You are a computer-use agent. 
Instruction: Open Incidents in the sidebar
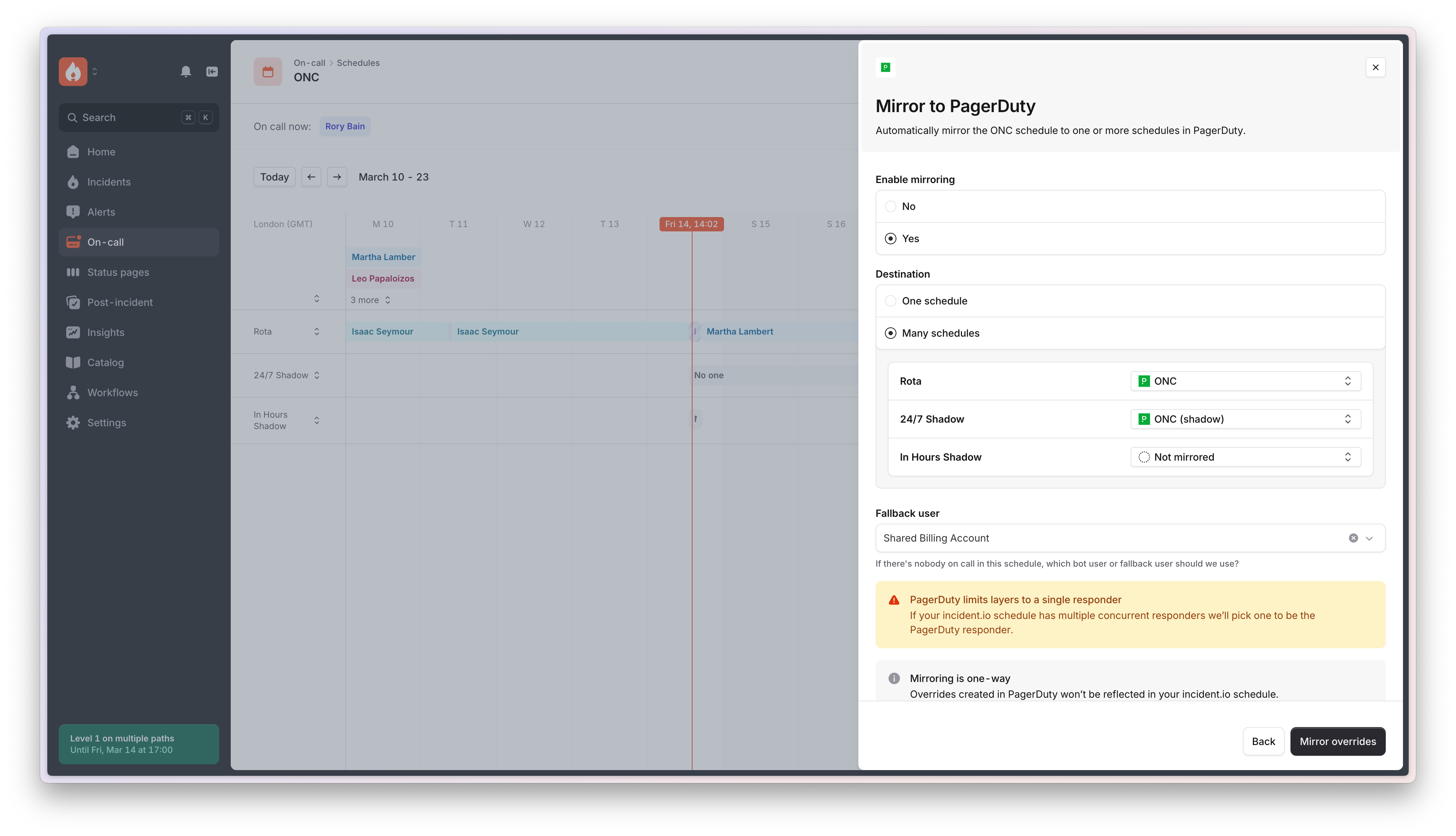(109, 182)
